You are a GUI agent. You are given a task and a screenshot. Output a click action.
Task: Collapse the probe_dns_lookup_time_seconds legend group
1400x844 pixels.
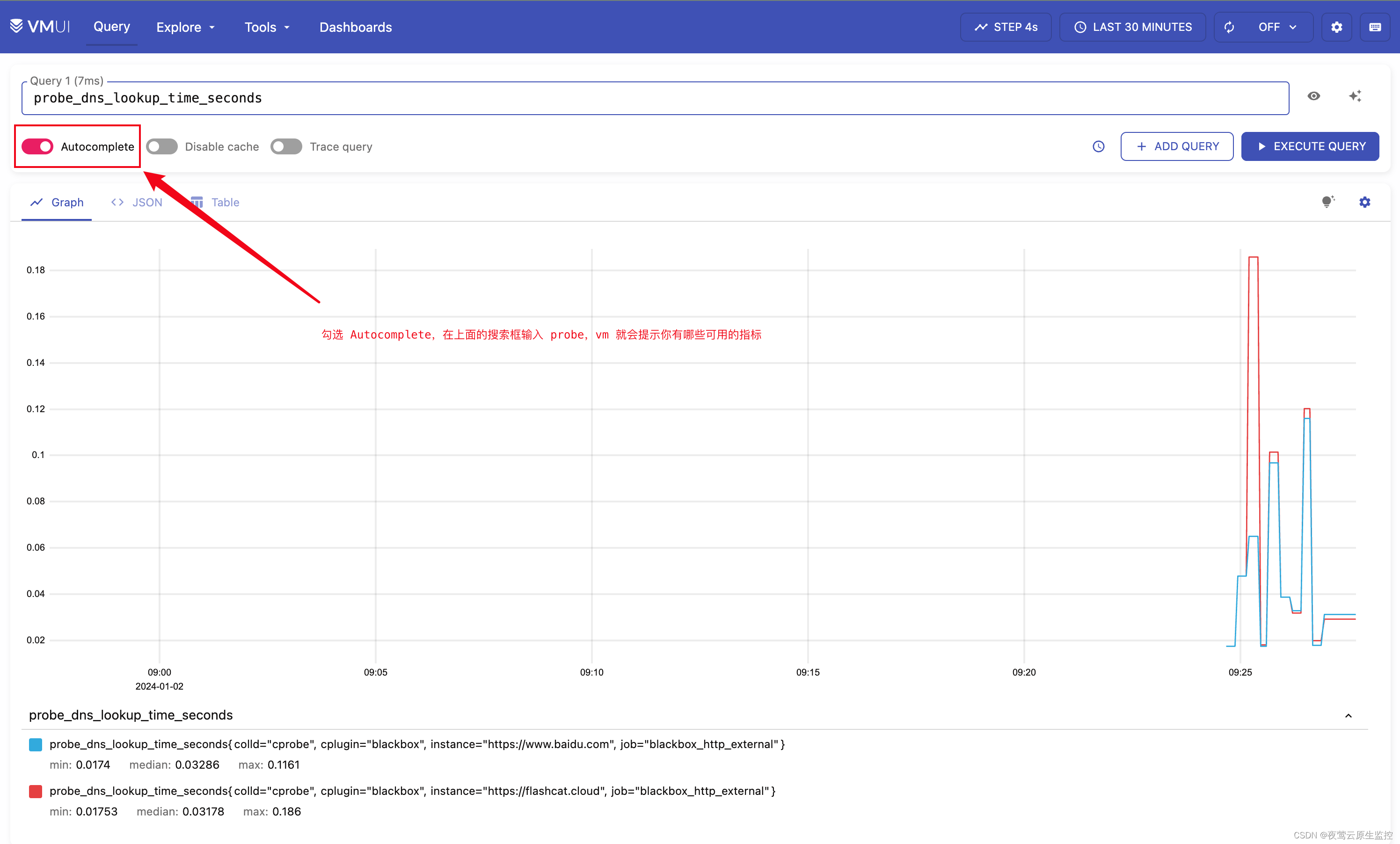pos(1349,716)
